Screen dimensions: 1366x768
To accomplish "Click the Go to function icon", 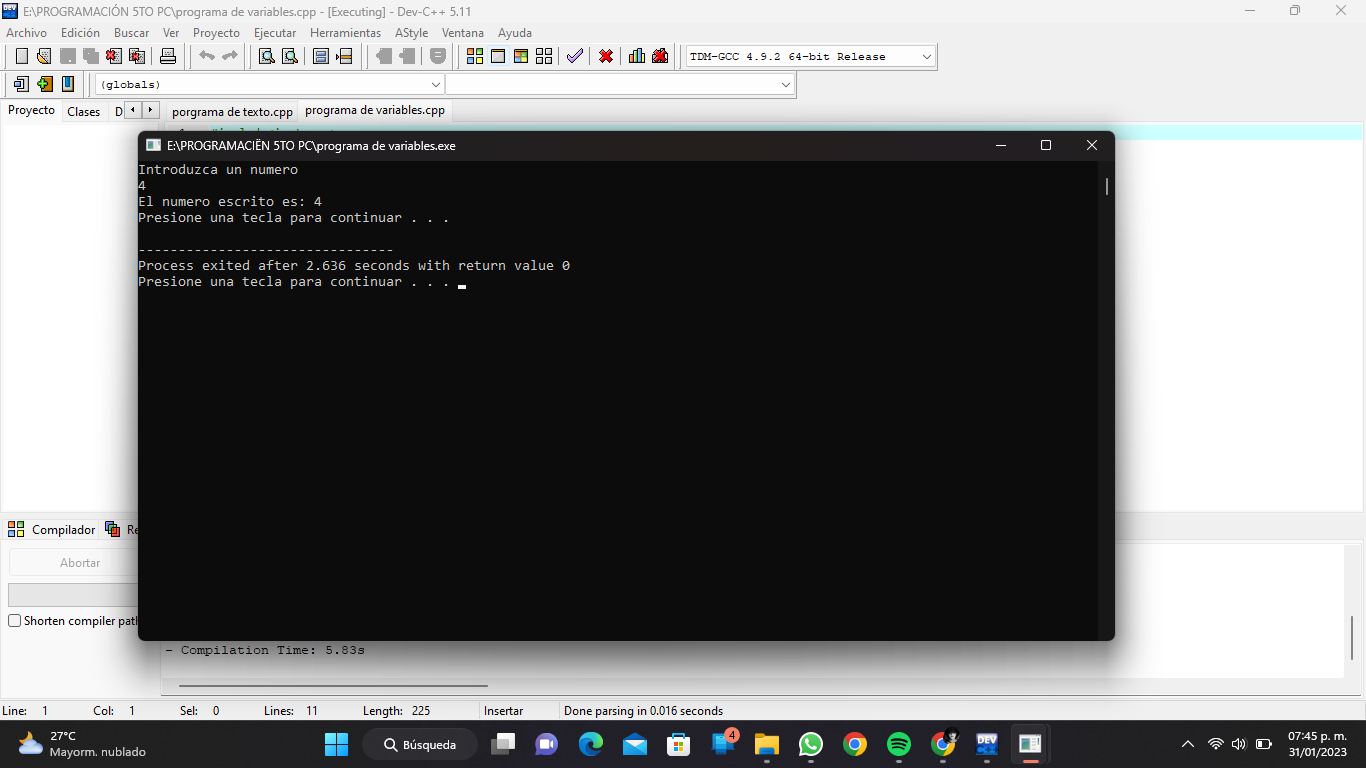I will pyautogui.click(x=321, y=56).
